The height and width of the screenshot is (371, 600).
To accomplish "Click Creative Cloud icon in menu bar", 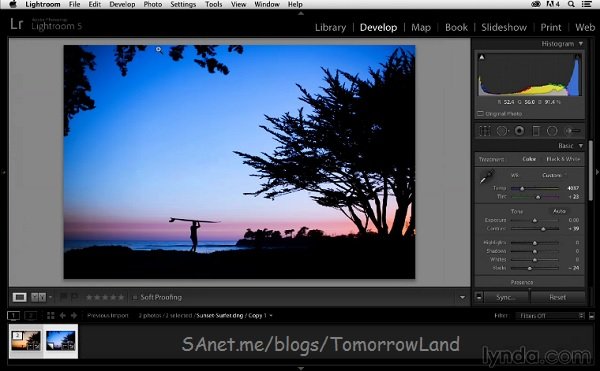I will [x=536, y=4].
